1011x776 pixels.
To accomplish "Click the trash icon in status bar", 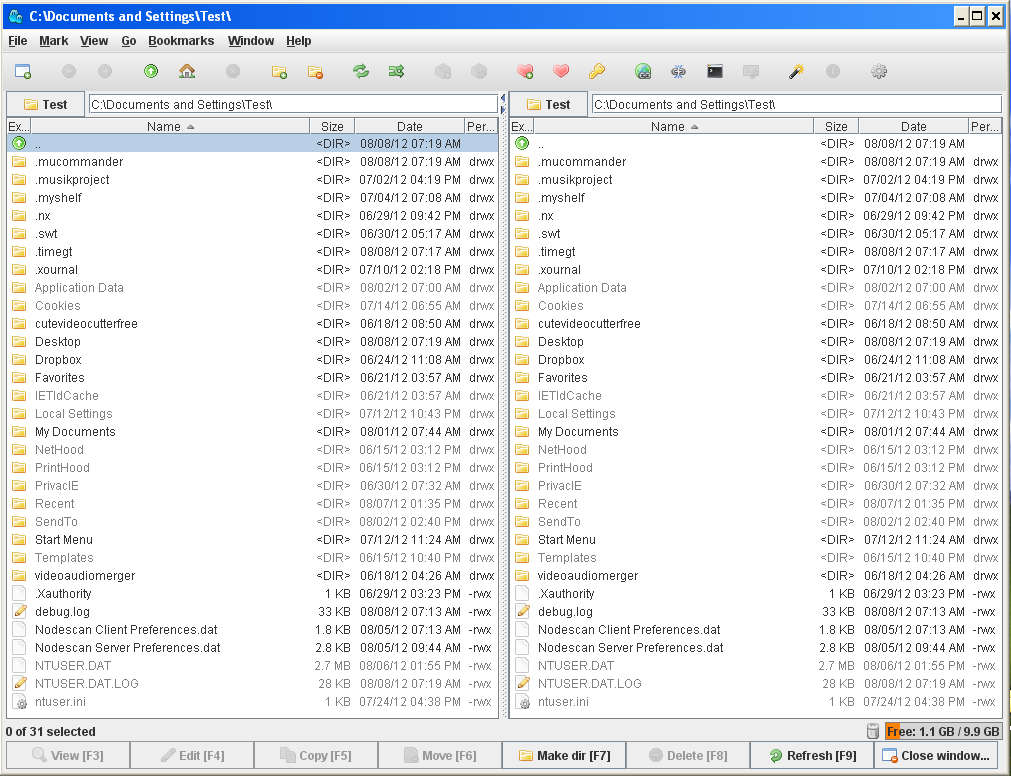I will coord(873,731).
